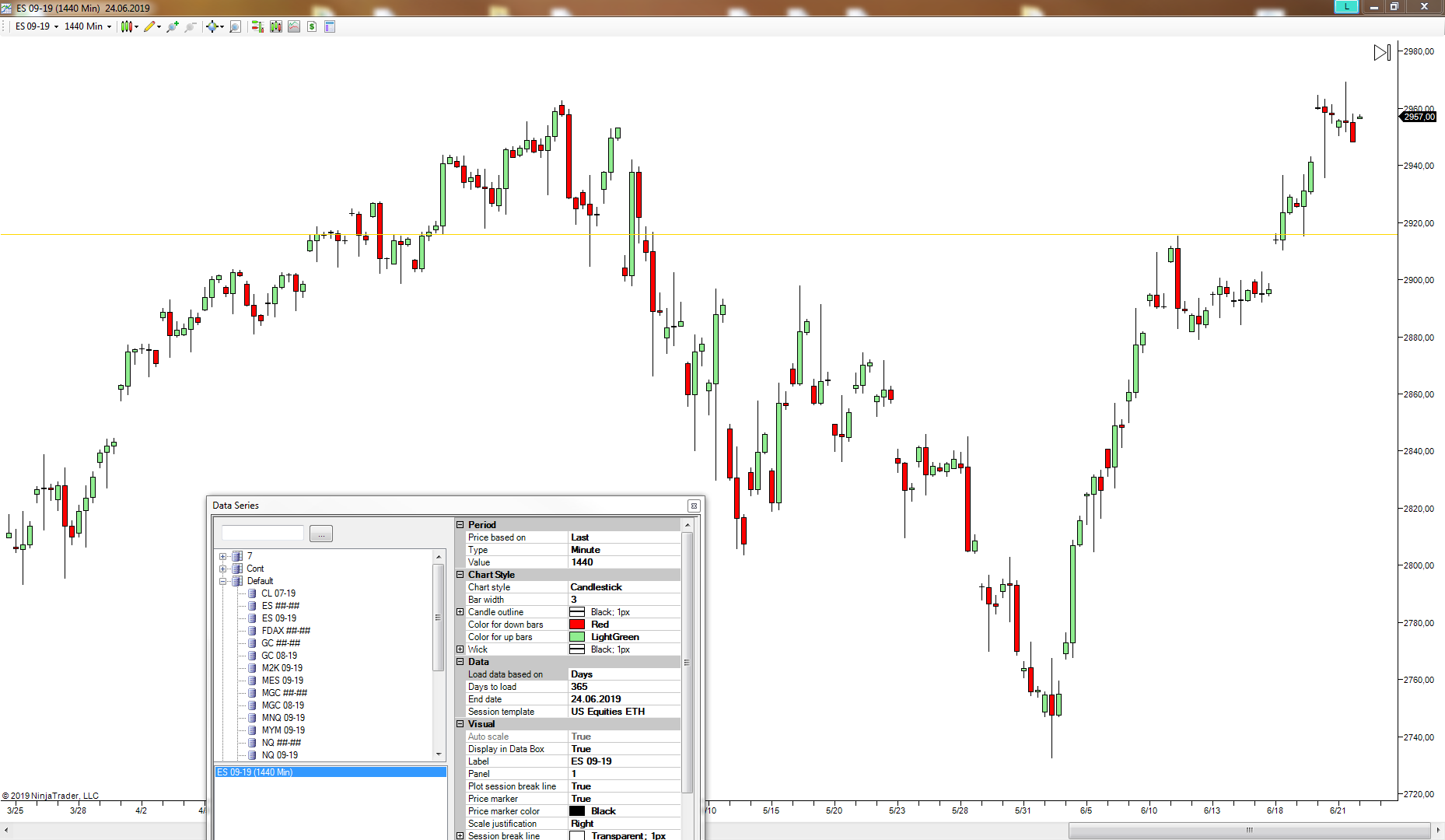The width and height of the screenshot is (1445, 840).
Task: Click the Candle outline pen swatch
Action: pos(577,612)
